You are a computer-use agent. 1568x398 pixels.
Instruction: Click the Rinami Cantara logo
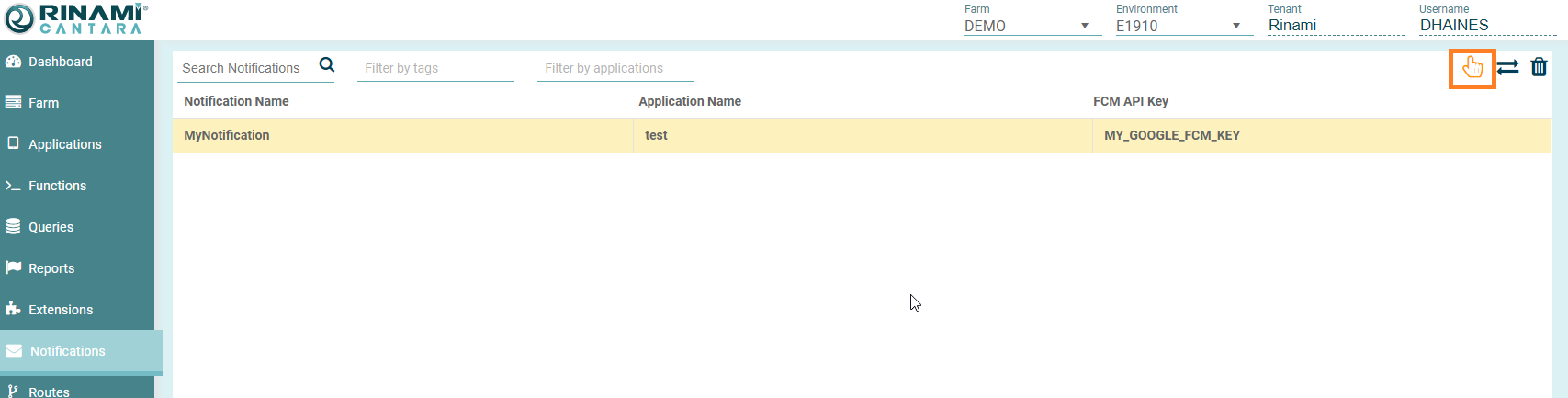click(x=75, y=18)
